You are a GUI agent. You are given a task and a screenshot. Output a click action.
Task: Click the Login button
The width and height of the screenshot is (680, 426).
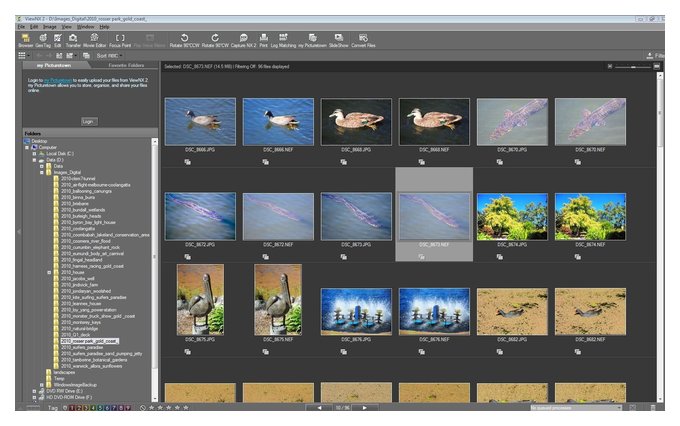88,121
